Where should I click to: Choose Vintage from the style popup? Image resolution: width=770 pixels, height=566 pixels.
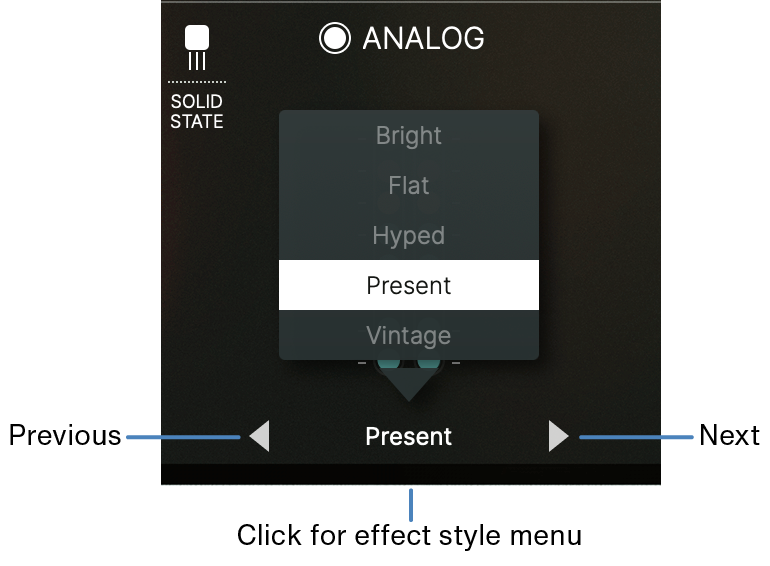pyautogui.click(x=409, y=335)
